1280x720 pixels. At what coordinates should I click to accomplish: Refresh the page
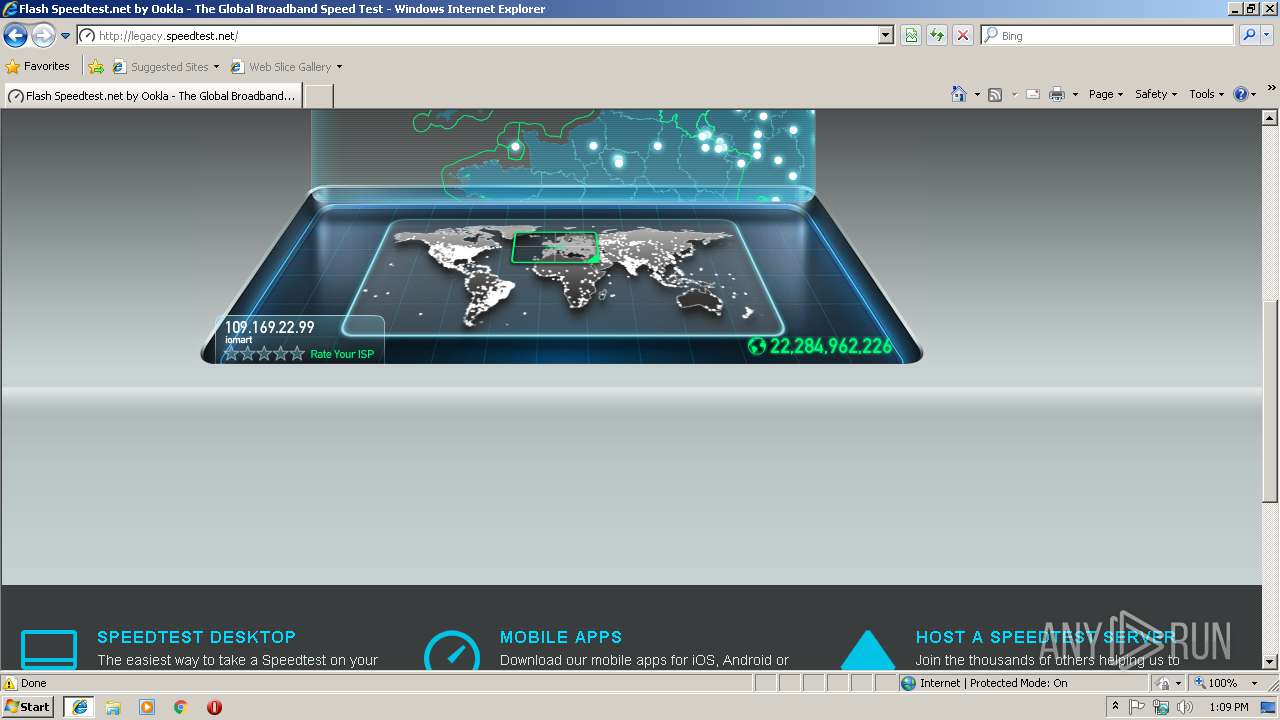937,35
